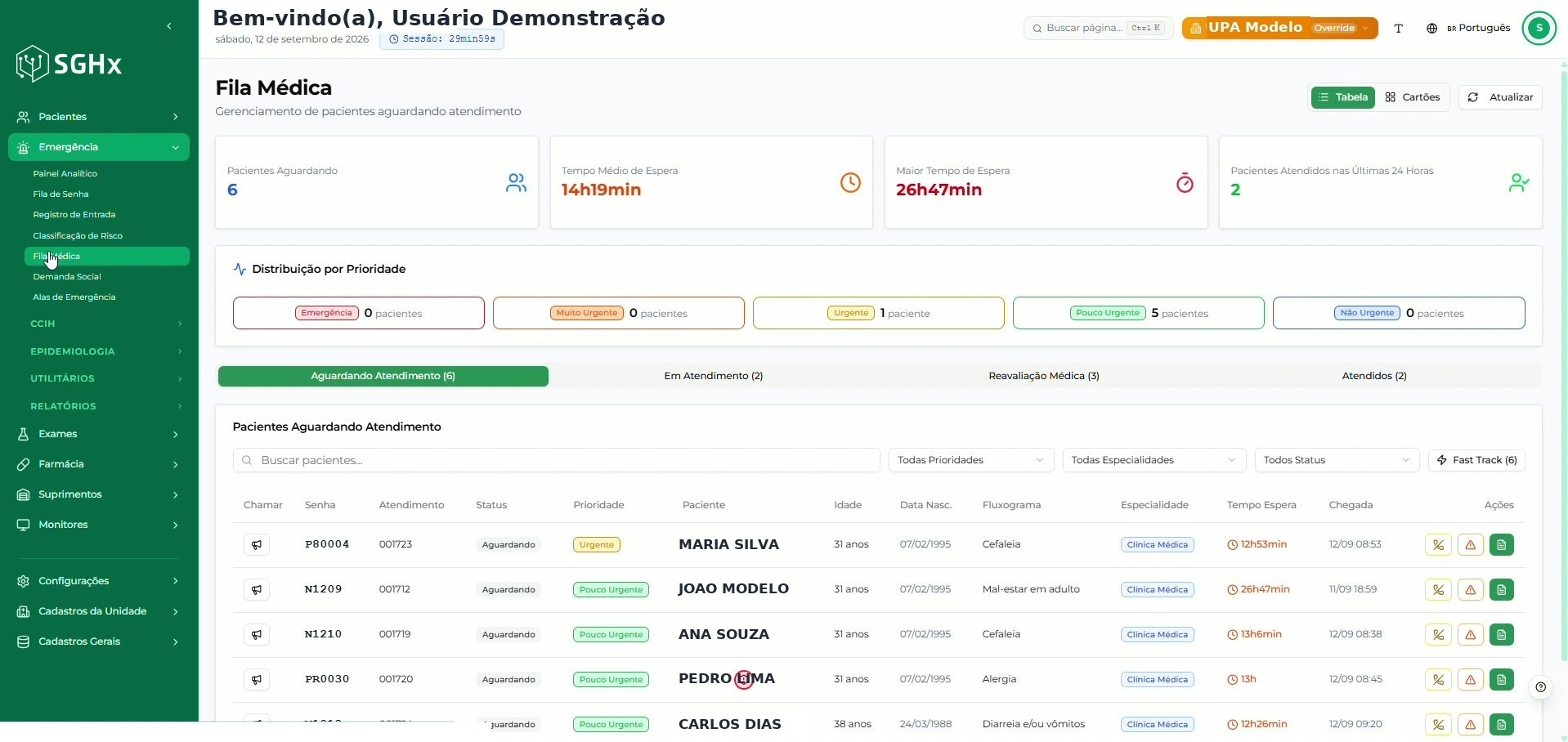This screenshot has width=1568, height=742.
Task: Open green document icon for ANA SOUZA
Action: pyautogui.click(x=1502, y=635)
